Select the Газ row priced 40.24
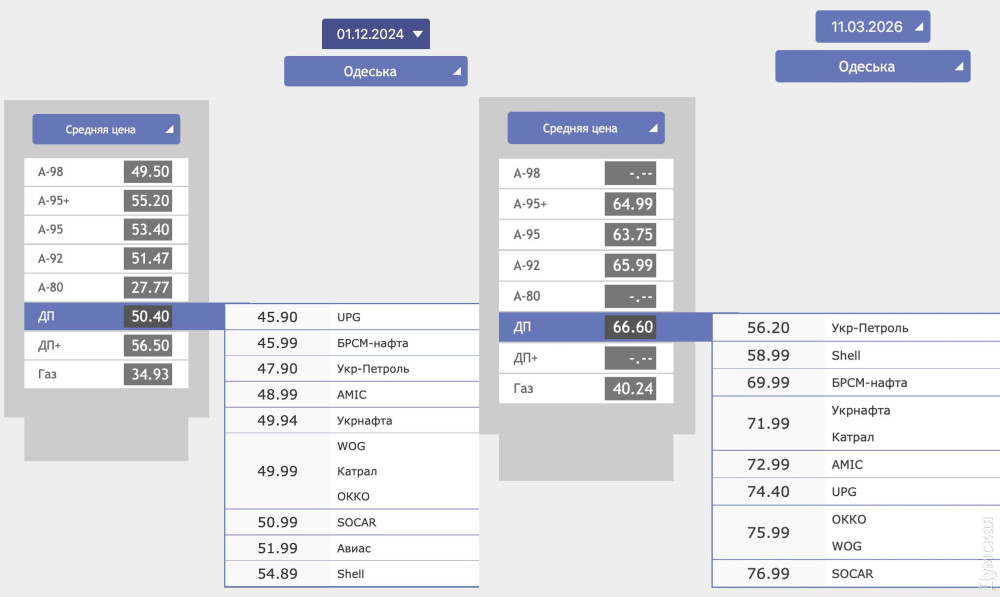 [586, 389]
